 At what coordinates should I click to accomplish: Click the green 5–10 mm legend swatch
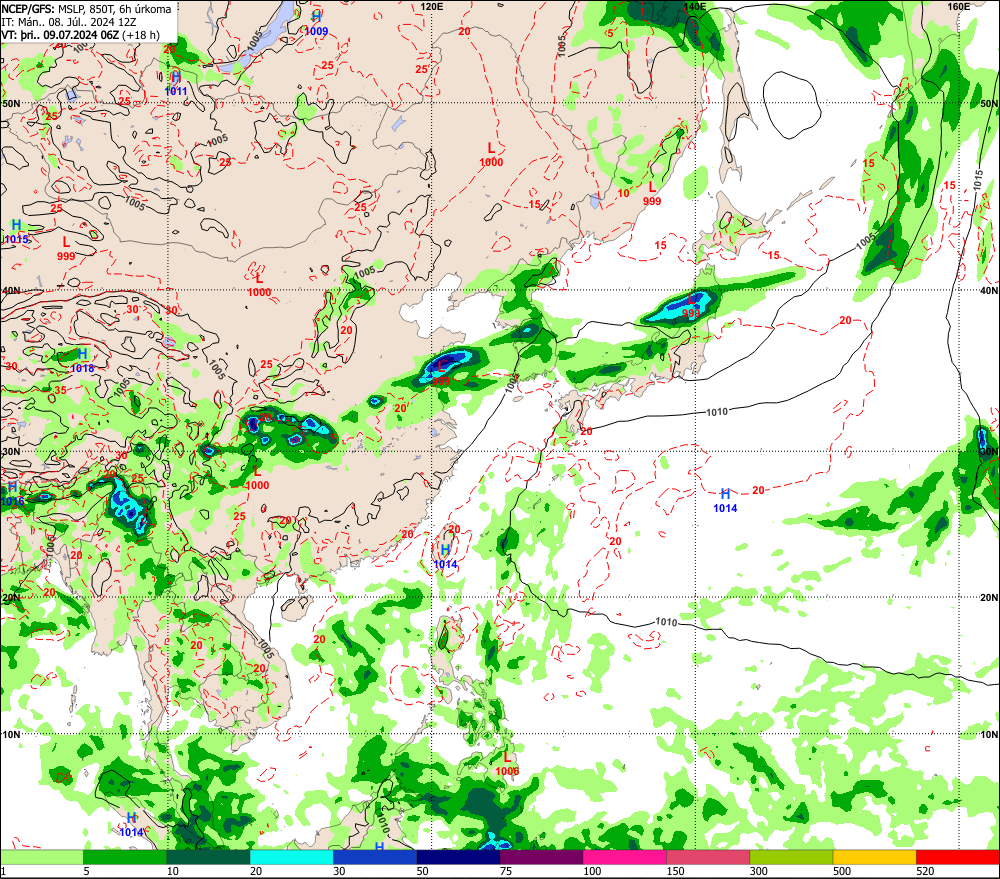click(x=125, y=857)
